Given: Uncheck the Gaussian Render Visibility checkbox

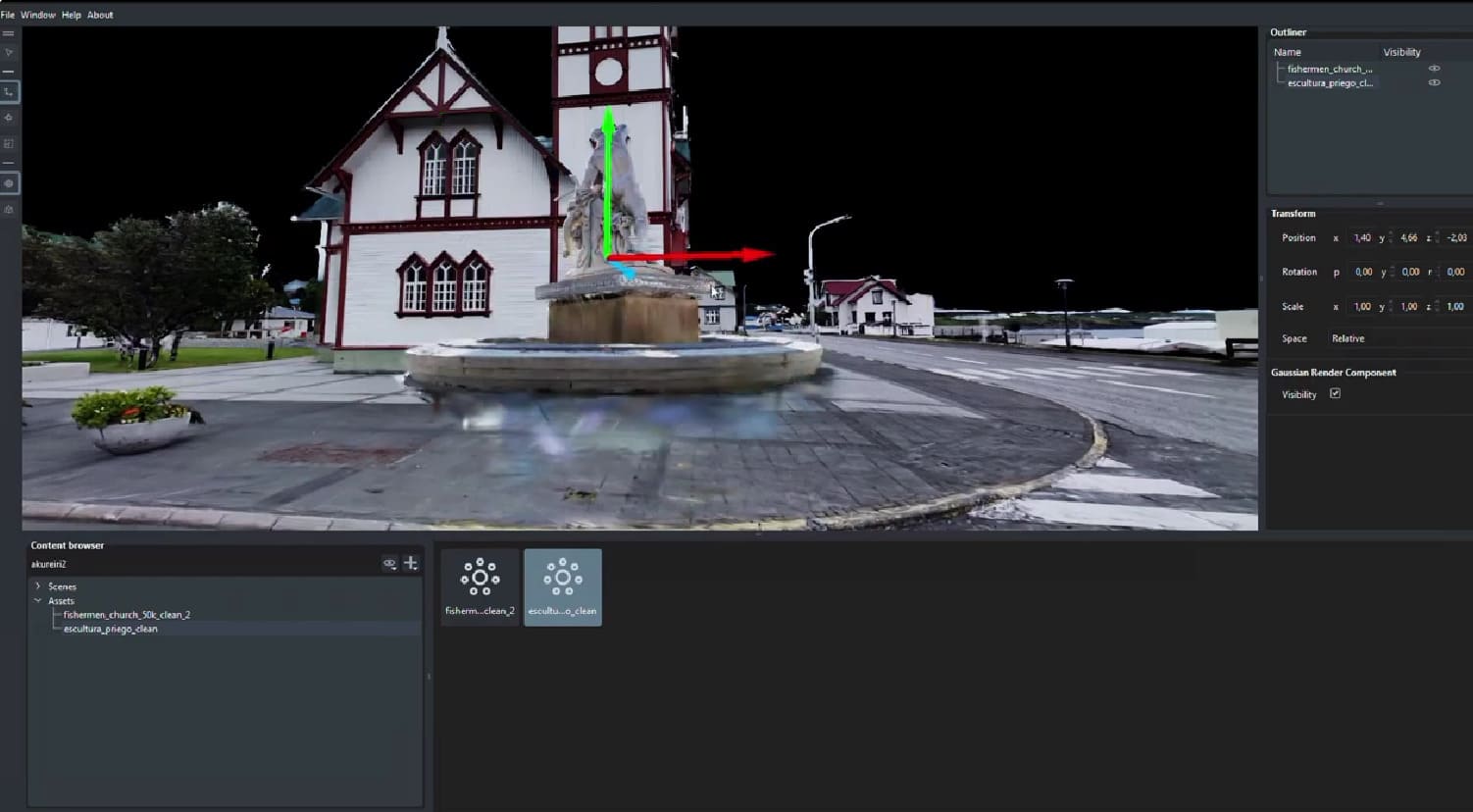Looking at the screenshot, I should tap(1335, 394).
